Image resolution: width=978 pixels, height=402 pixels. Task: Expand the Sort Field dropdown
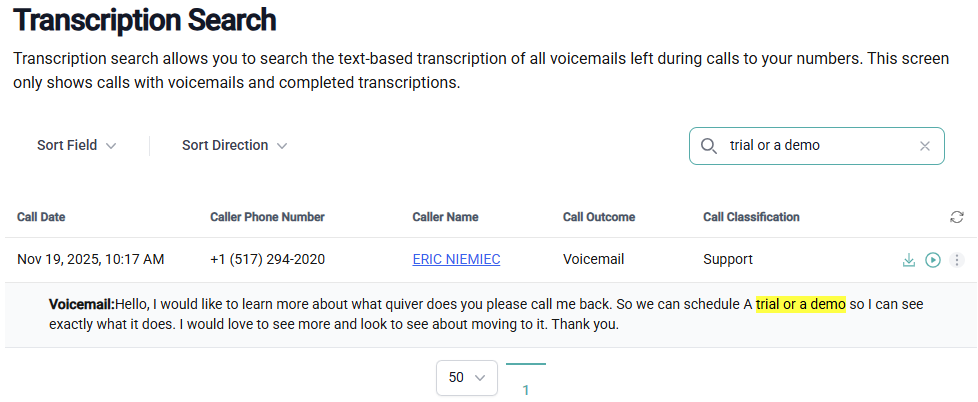coord(77,146)
